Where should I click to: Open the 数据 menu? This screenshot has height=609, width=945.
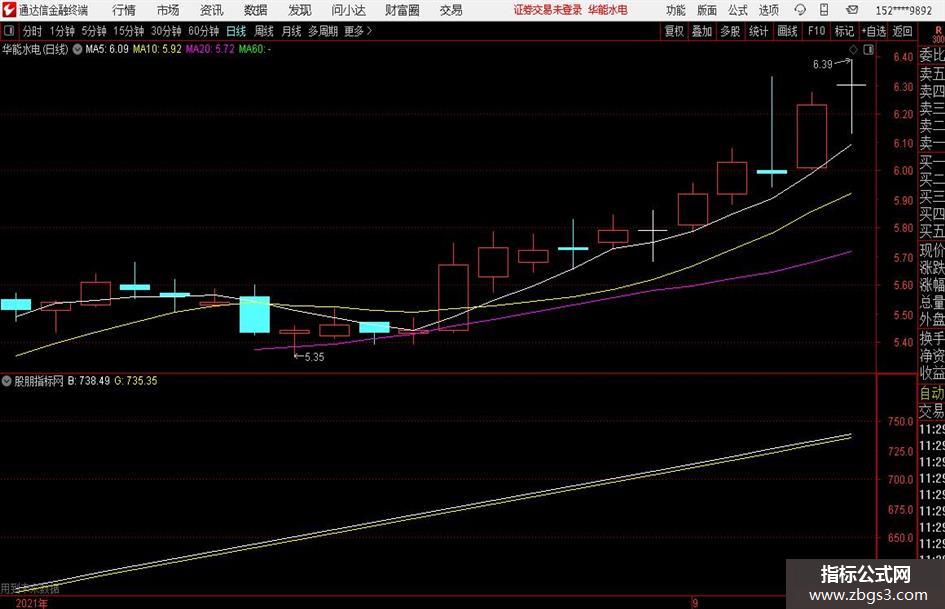(256, 10)
